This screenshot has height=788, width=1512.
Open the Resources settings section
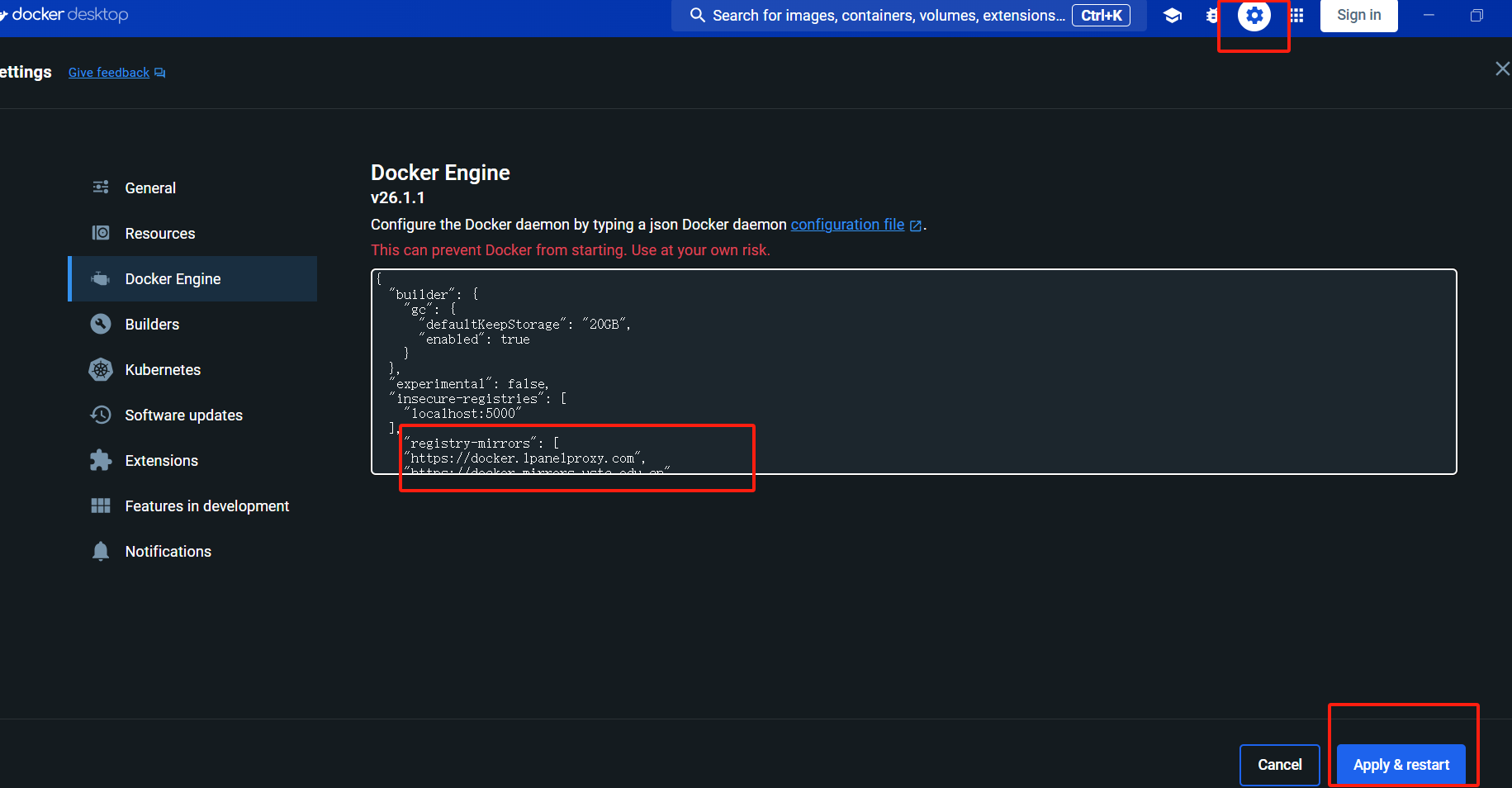192,233
